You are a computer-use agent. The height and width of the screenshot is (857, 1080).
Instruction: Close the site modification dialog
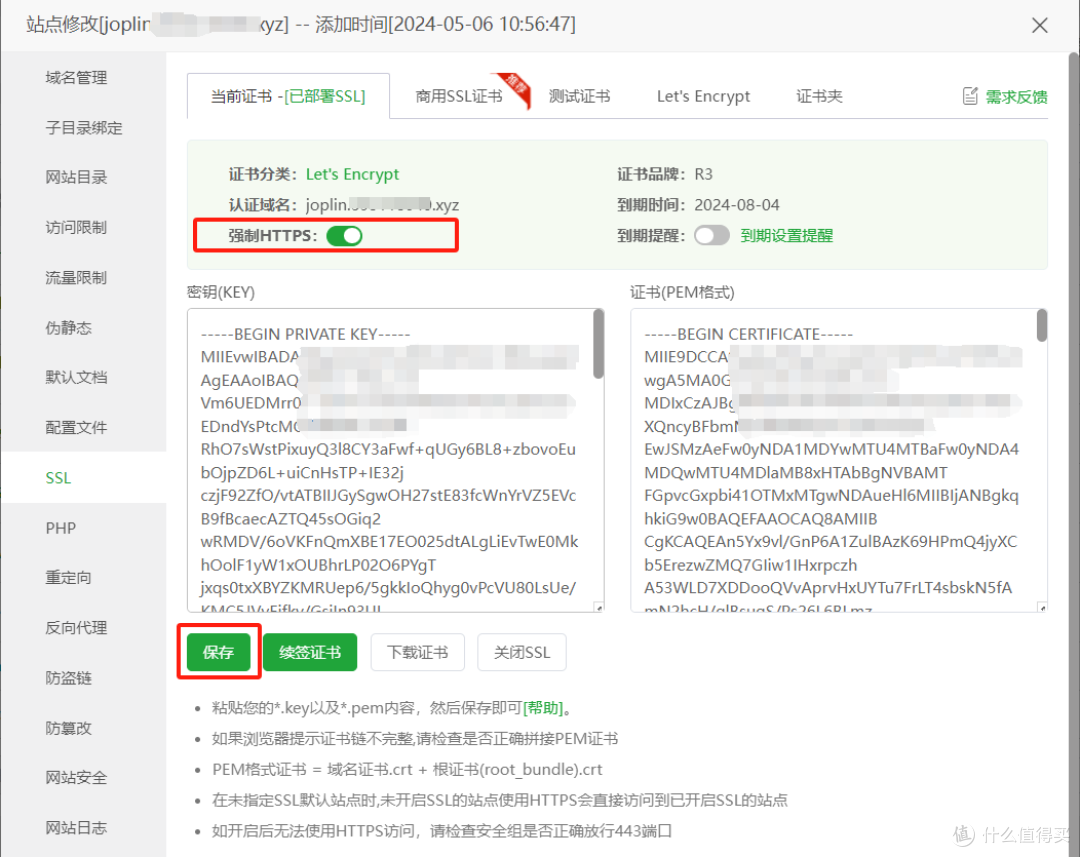(x=1040, y=25)
